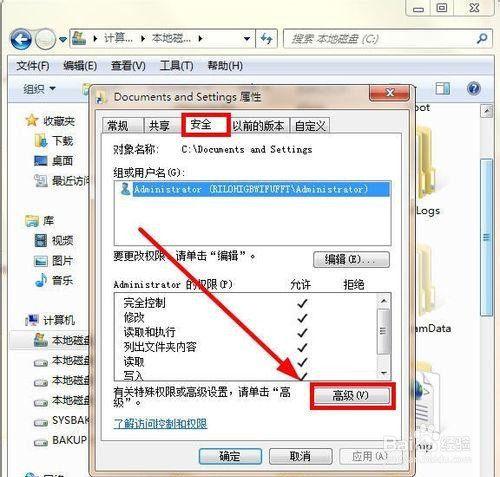Viewport: 500px width, 477px height.
Task: Switch to the 自定义 tab
Action: 310,126
